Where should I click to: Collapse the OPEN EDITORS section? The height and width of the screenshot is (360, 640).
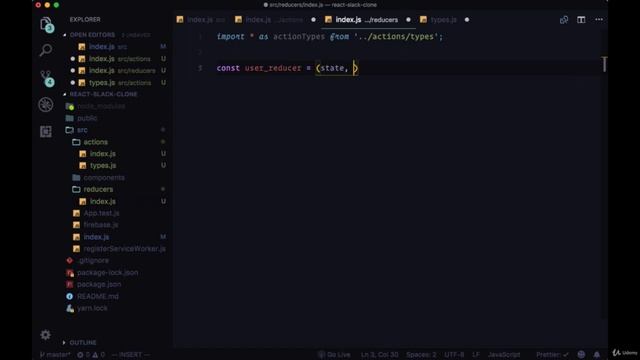(92, 35)
